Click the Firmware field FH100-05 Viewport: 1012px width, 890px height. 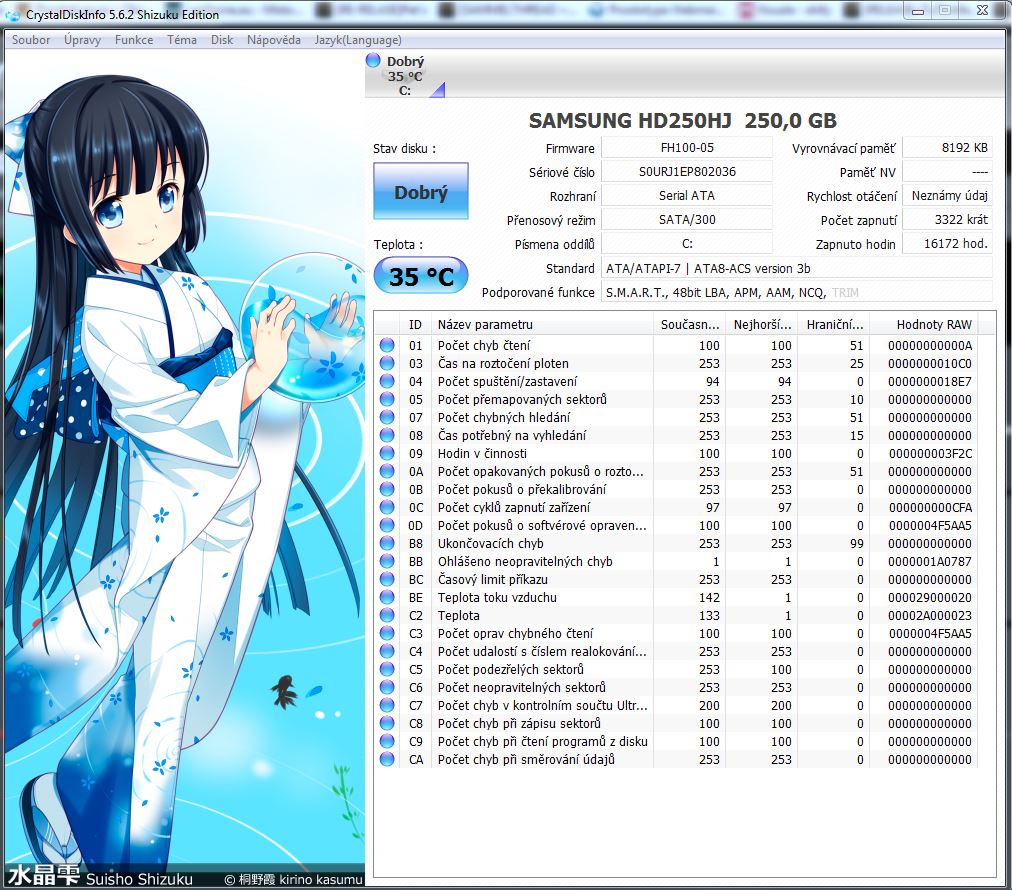pos(687,148)
